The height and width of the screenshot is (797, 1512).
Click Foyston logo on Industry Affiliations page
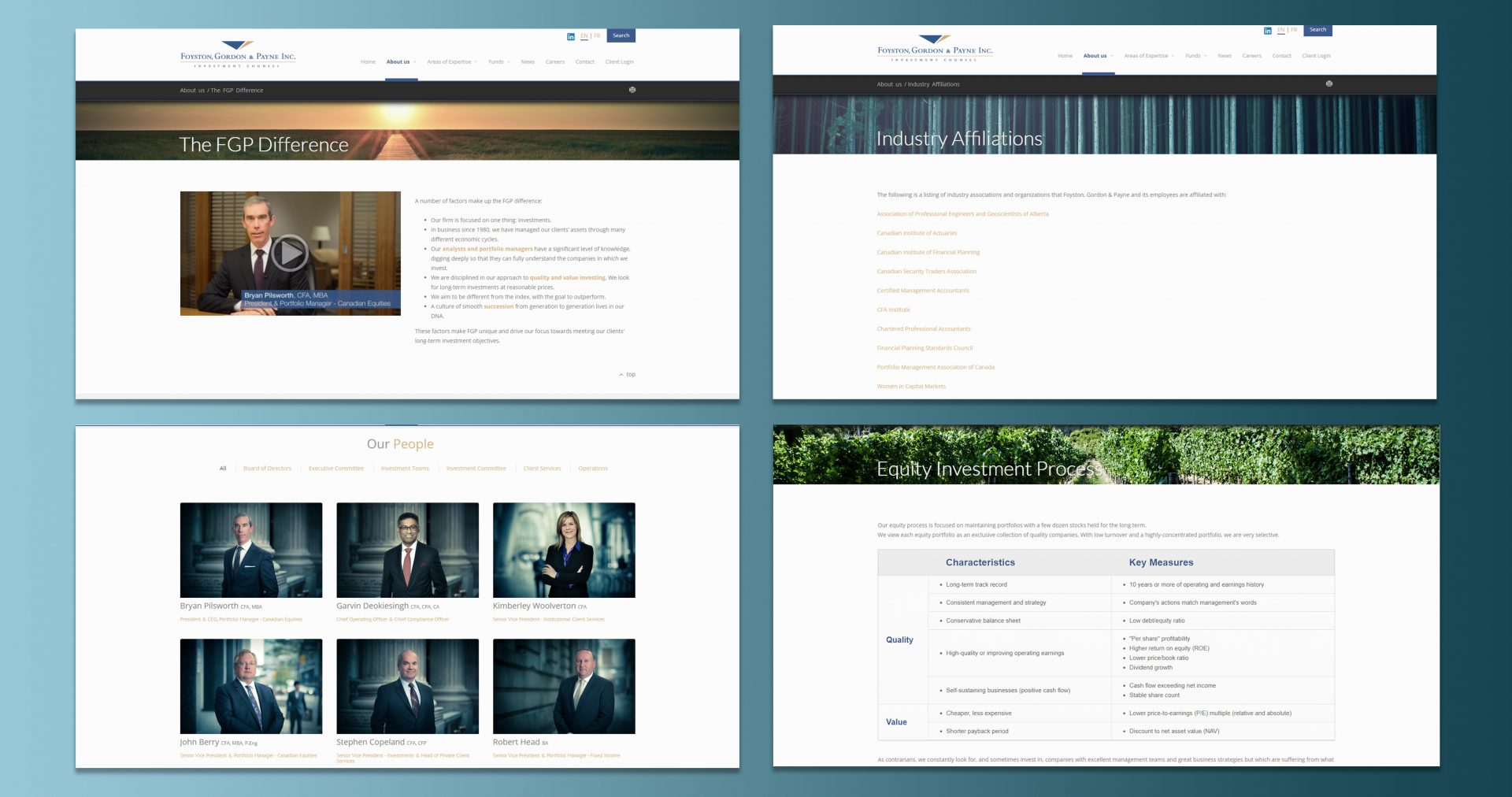935,48
